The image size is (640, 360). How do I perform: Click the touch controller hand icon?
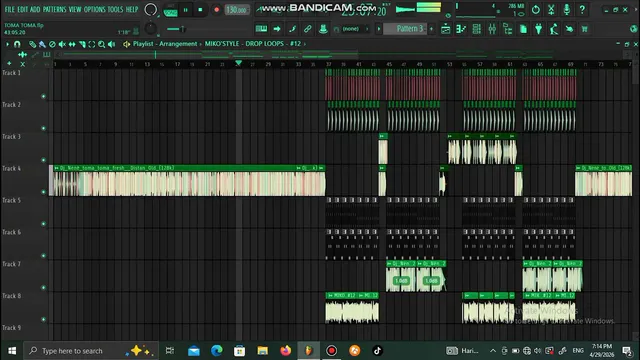tap(569, 29)
